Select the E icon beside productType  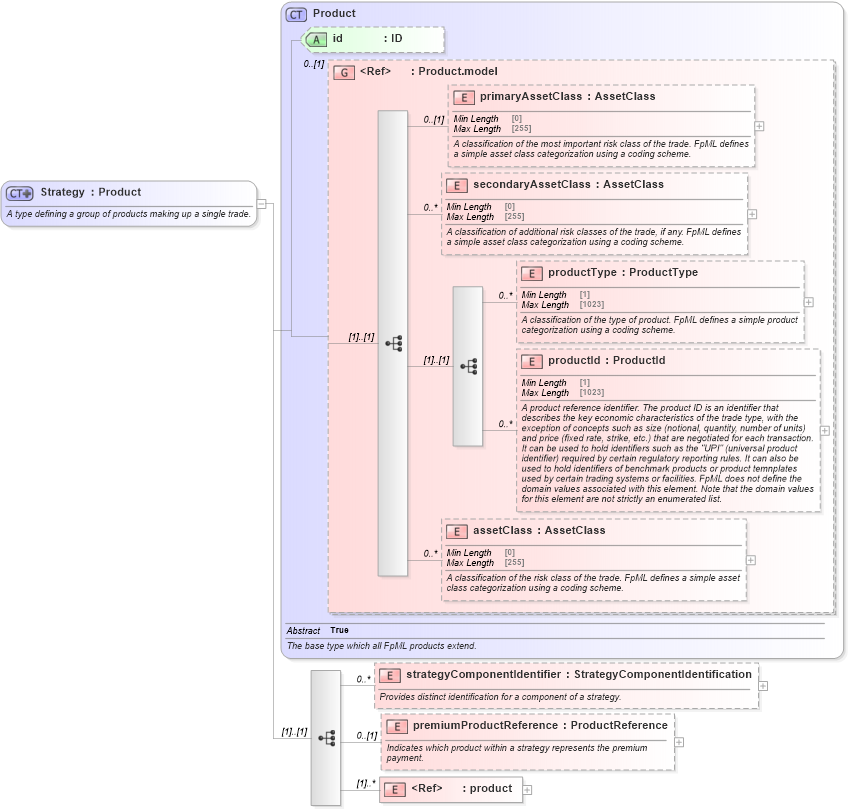[531, 272]
